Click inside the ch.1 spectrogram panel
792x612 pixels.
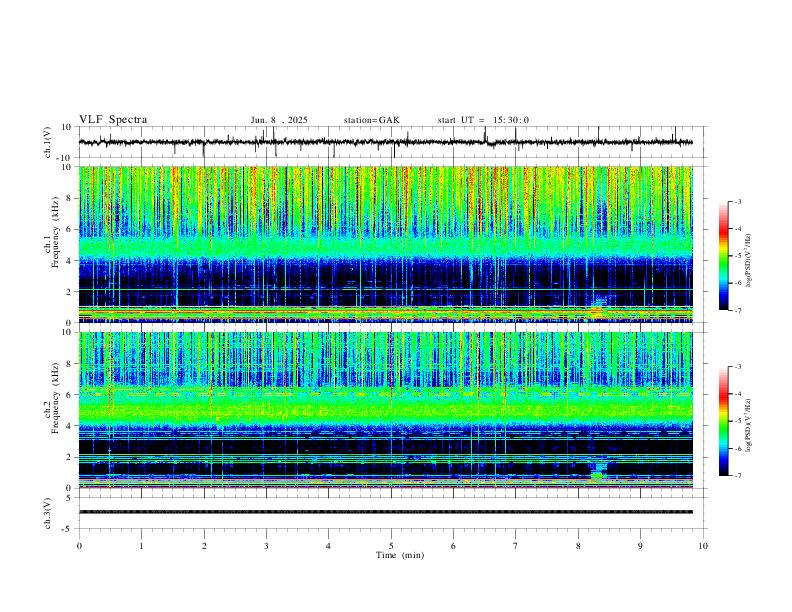pyautogui.click(x=385, y=244)
